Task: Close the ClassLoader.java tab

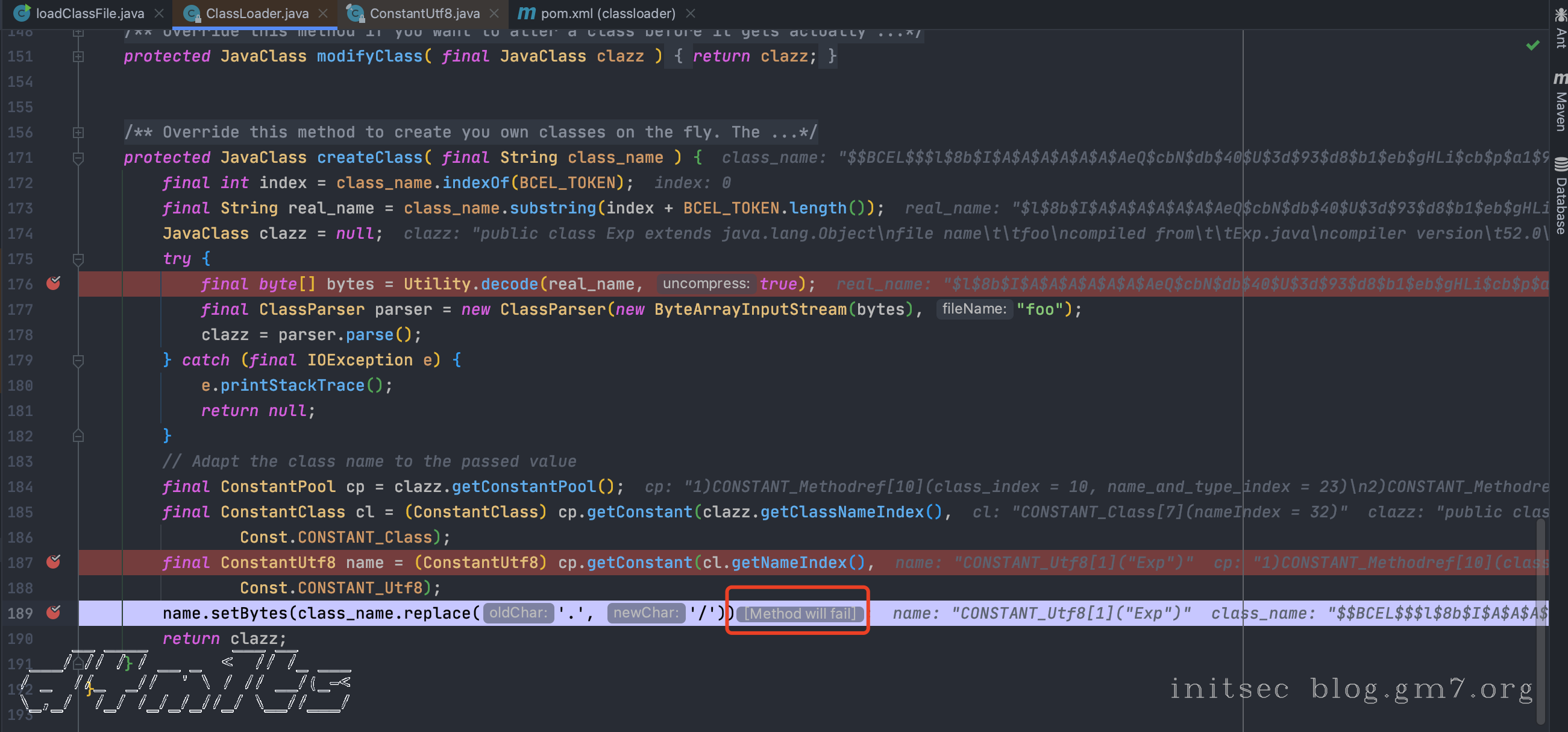Action: click(324, 13)
